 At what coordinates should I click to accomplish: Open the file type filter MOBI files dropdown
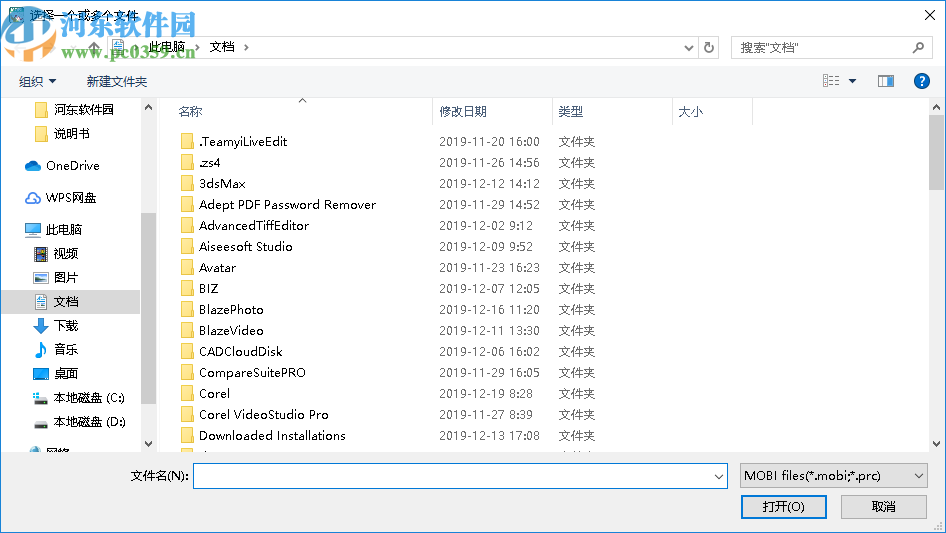tap(833, 476)
